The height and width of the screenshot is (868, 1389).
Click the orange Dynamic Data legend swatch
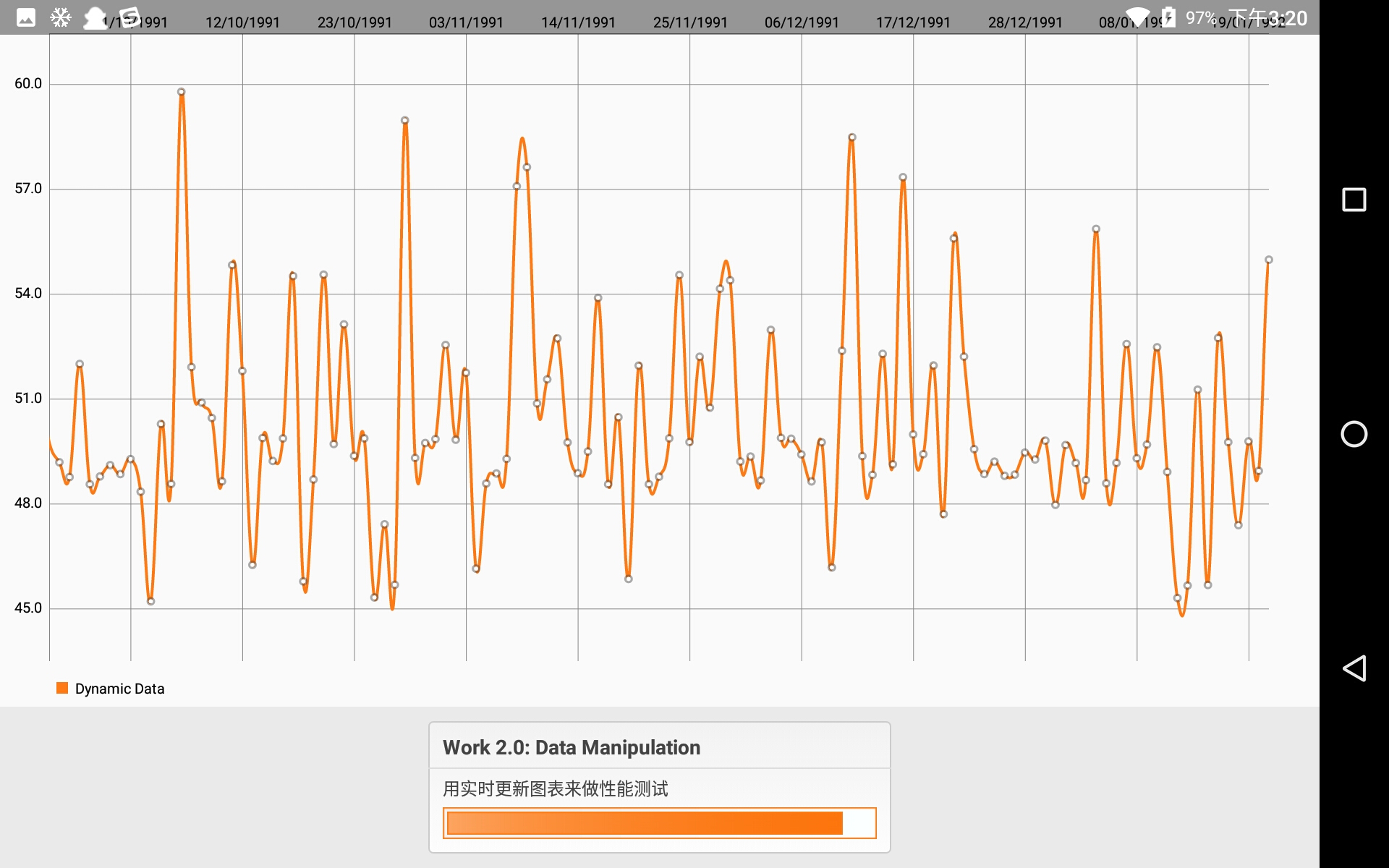62,688
